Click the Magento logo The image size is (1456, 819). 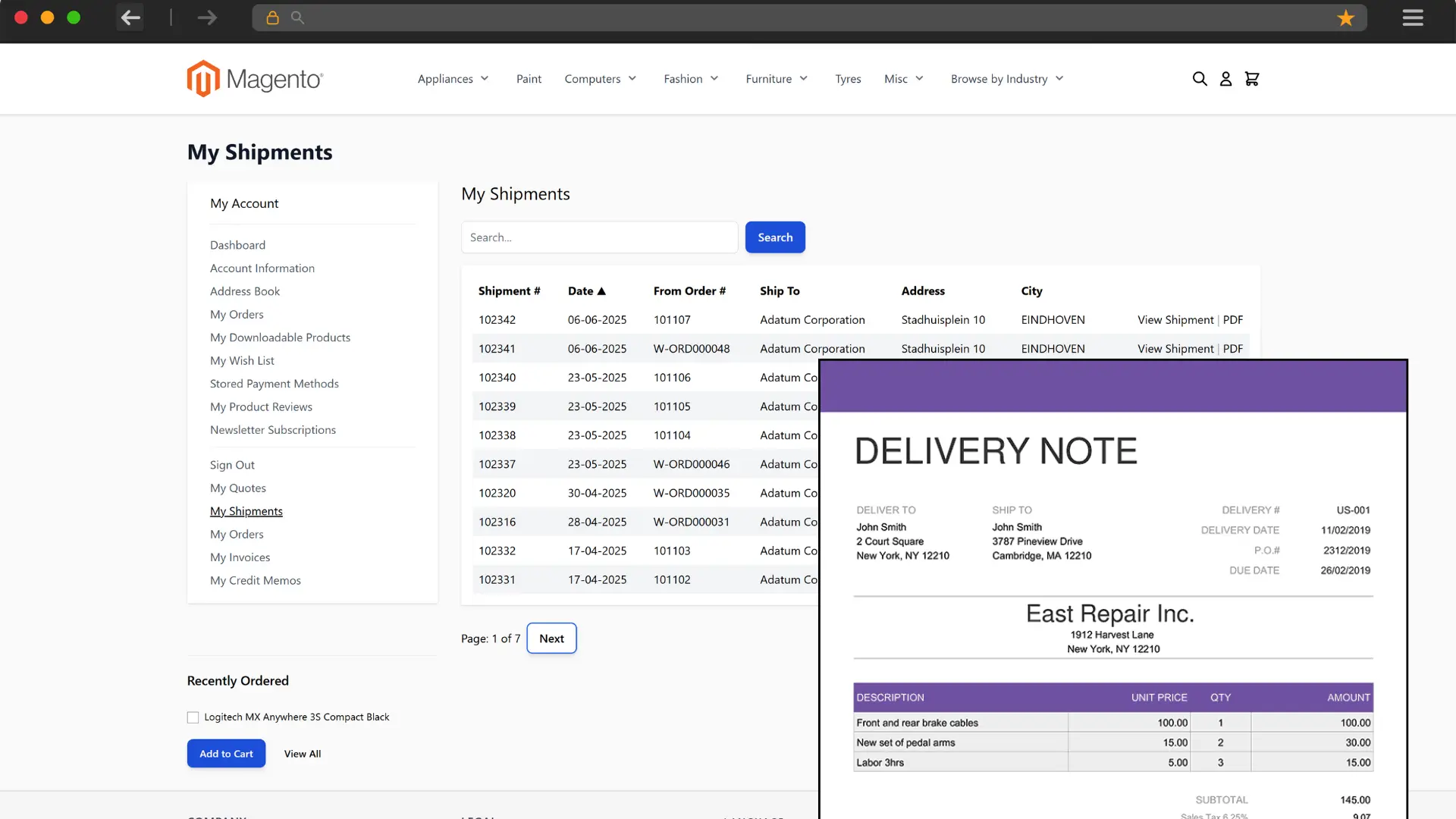pyautogui.click(x=255, y=79)
